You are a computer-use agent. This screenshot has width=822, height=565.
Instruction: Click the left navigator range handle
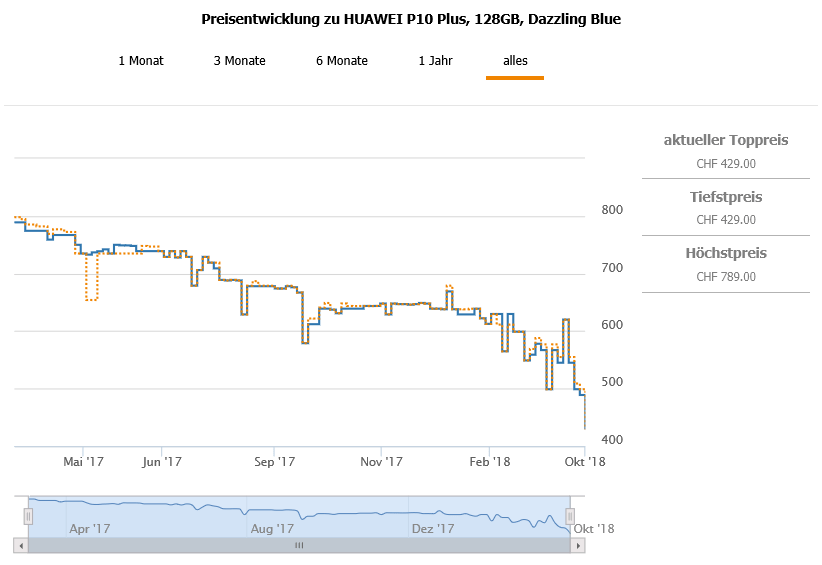pos(28,516)
